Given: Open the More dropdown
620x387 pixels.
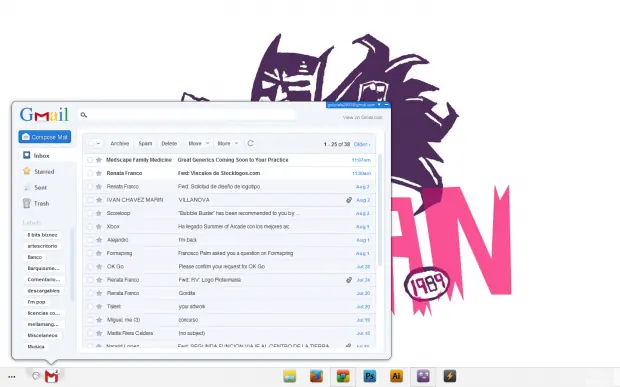Looking at the screenshot, I should pos(228,143).
